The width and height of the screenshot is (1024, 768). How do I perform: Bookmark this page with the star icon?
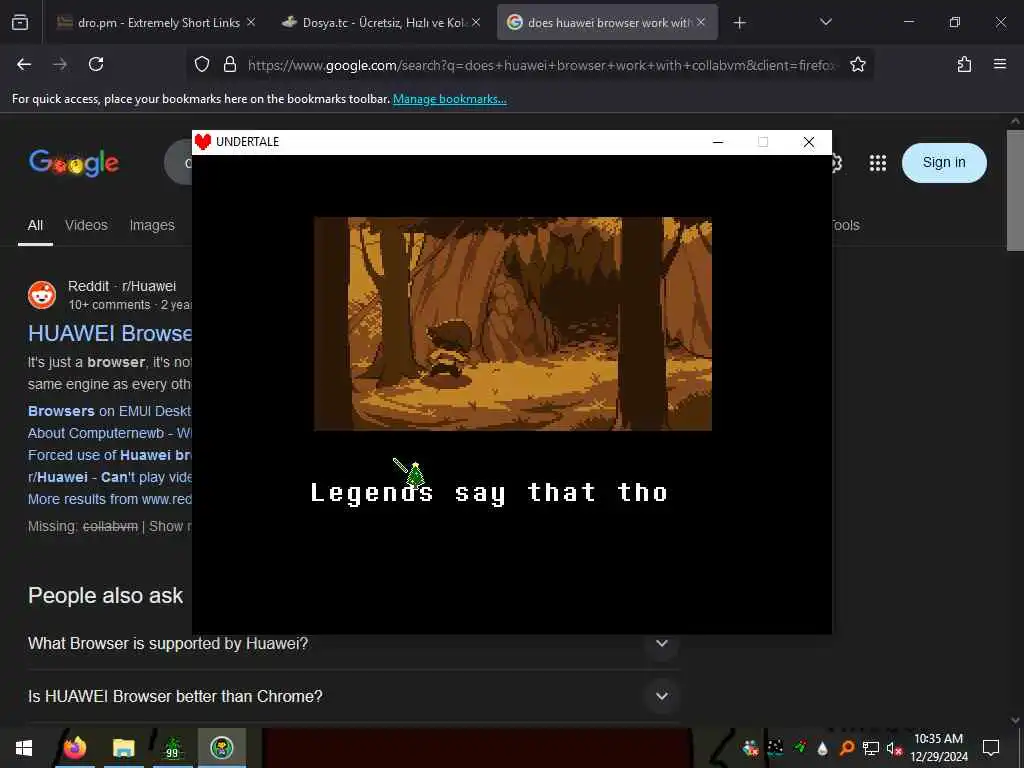point(857,64)
